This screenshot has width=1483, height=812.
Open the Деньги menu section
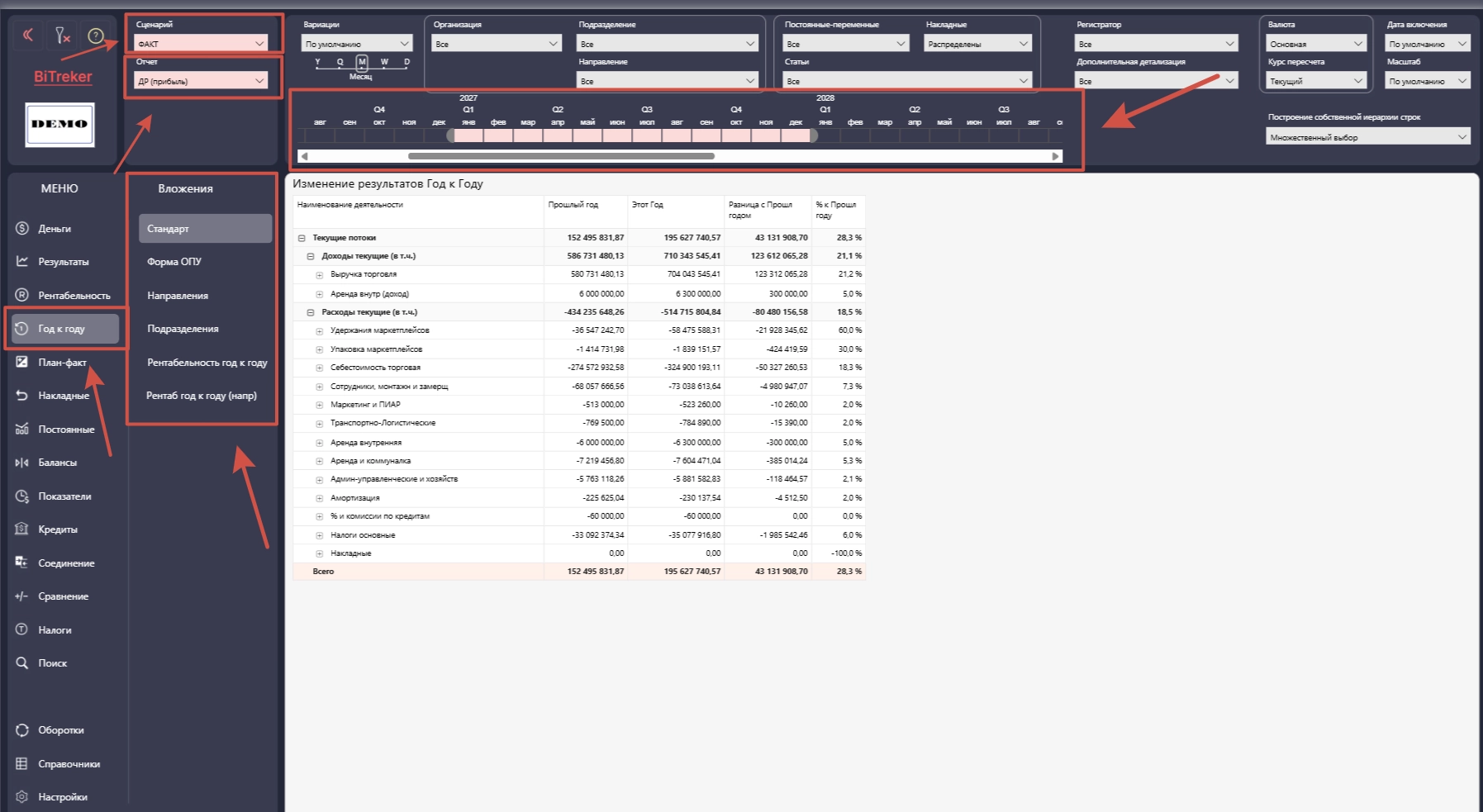coord(55,229)
